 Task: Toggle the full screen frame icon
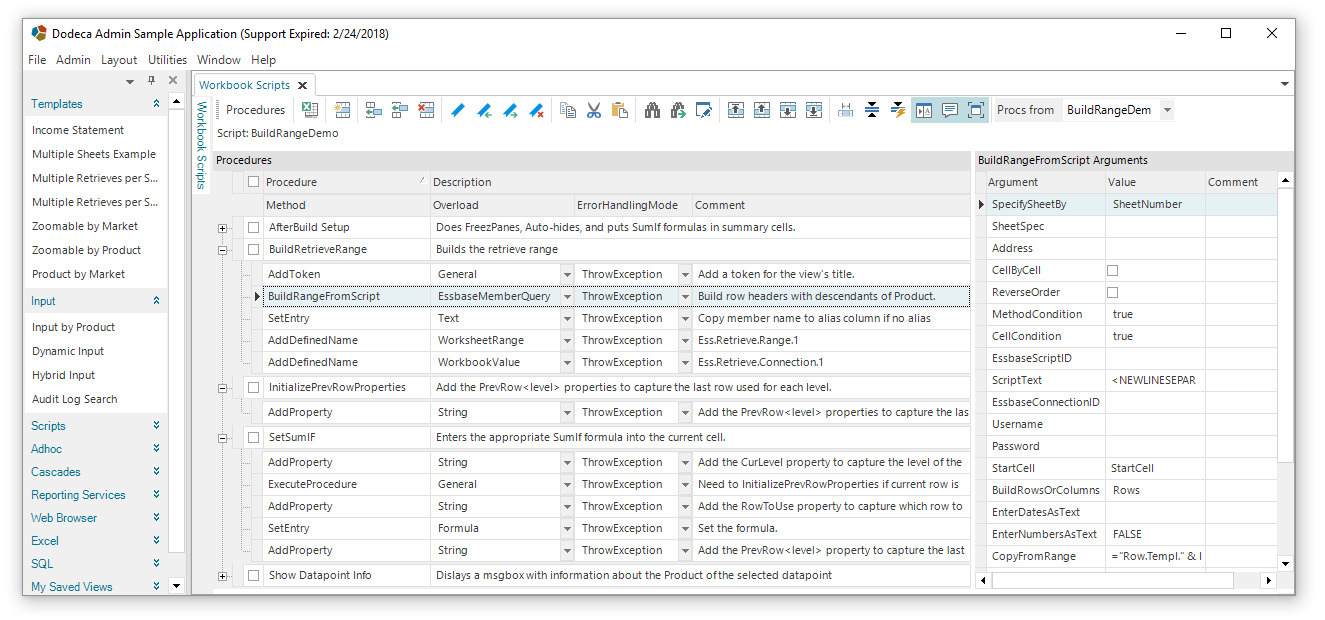(x=976, y=110)
